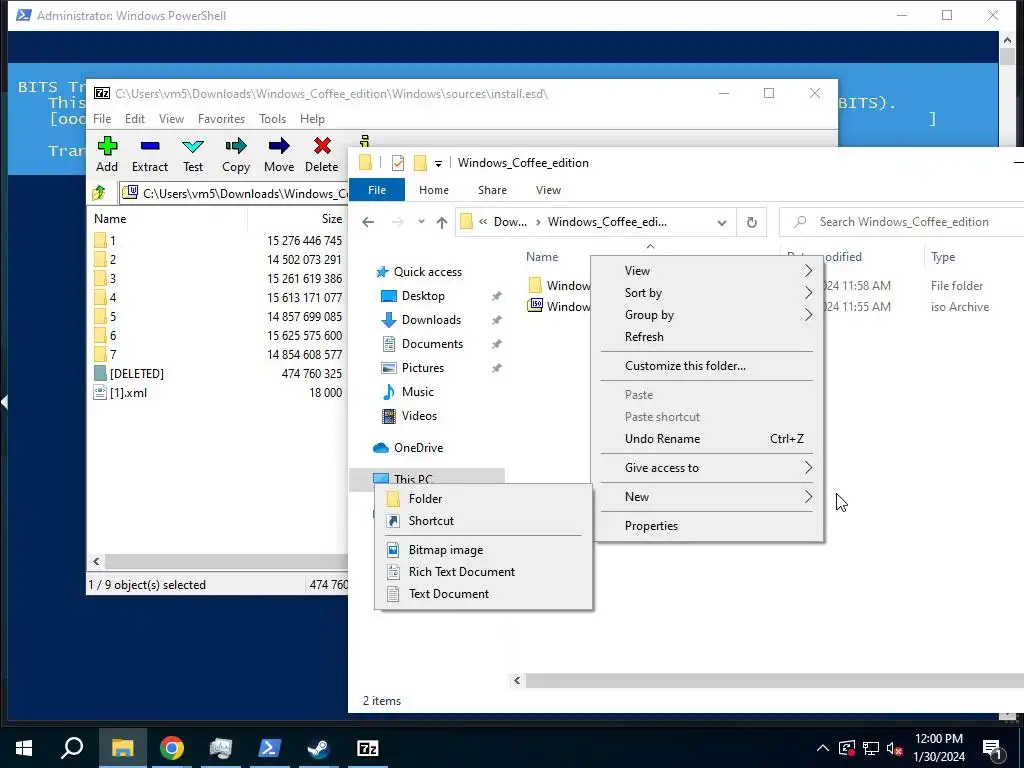The image size is (1024, 768).
Task: Open Videos in navigation pane
Action: (x=419, y=416)
